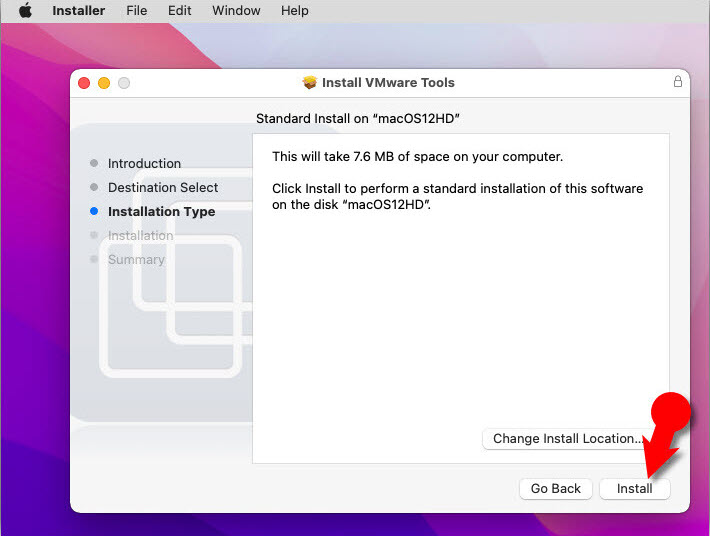Click Change Install Location button
This screenshot has width=710, height=536.
coord(567,439)
